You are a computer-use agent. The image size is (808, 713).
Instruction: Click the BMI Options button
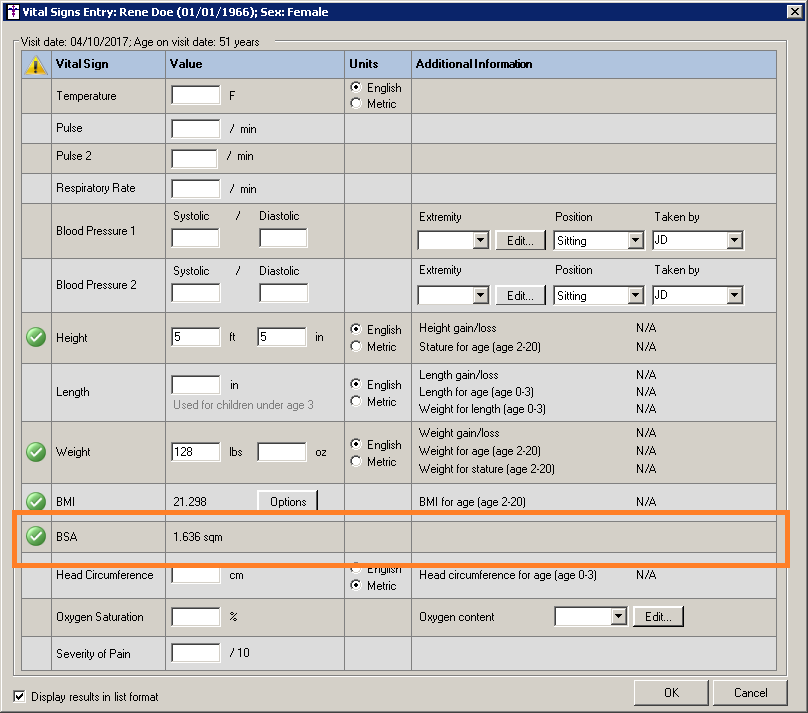coord(288,501)
